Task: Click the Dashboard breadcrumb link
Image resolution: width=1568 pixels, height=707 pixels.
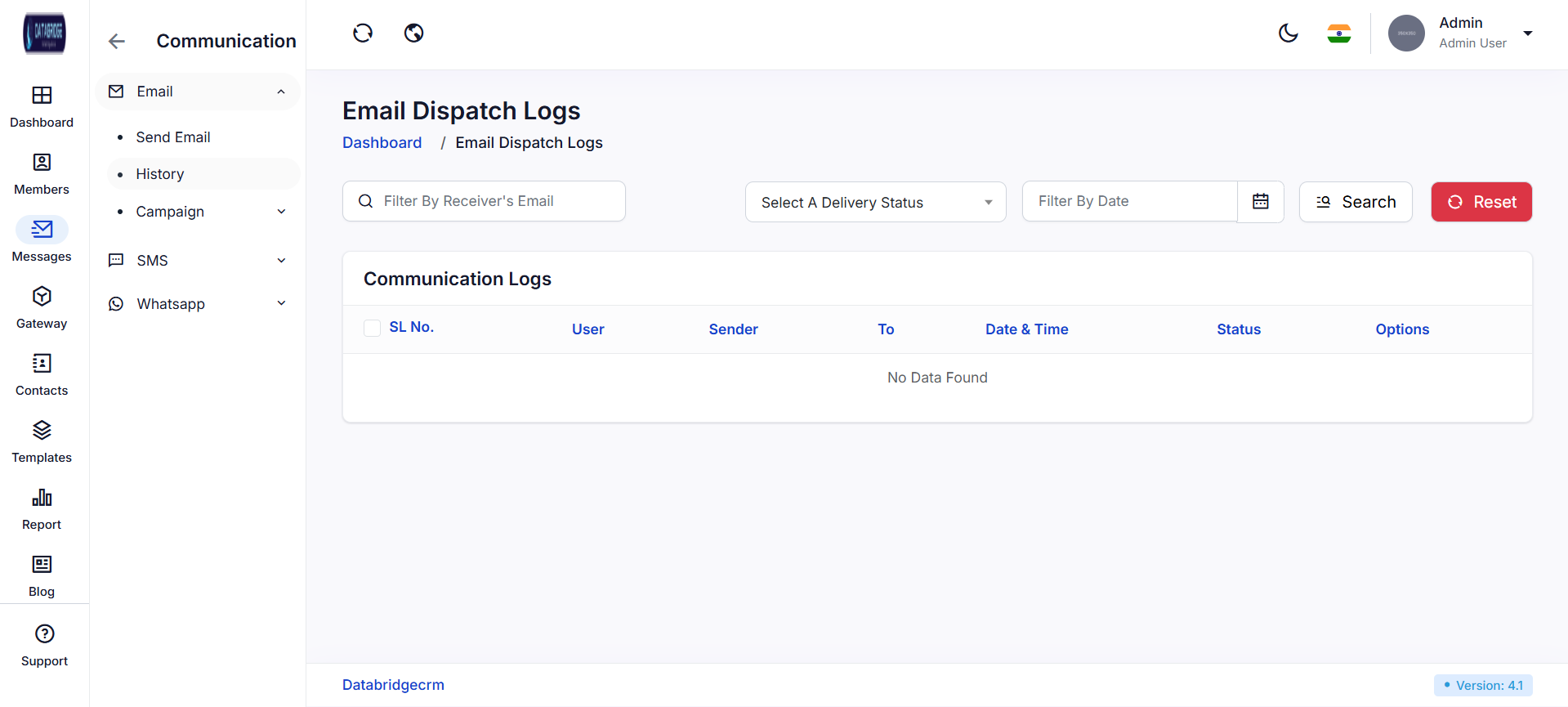Action: coord(382,143)
